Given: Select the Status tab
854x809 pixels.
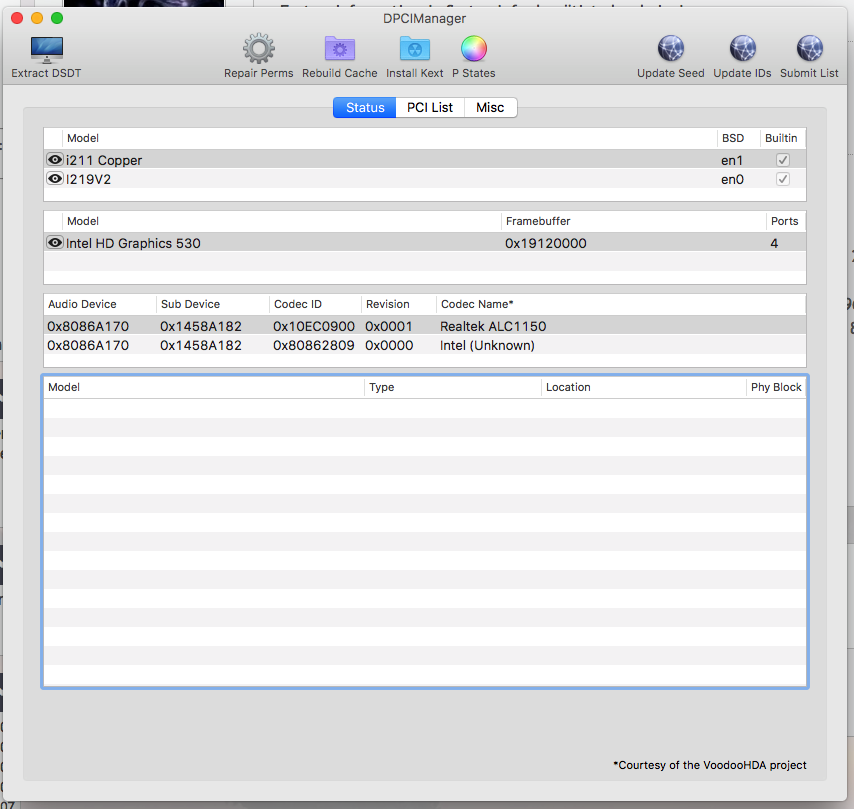Looking at the screenshot, I should pos(365,108).
